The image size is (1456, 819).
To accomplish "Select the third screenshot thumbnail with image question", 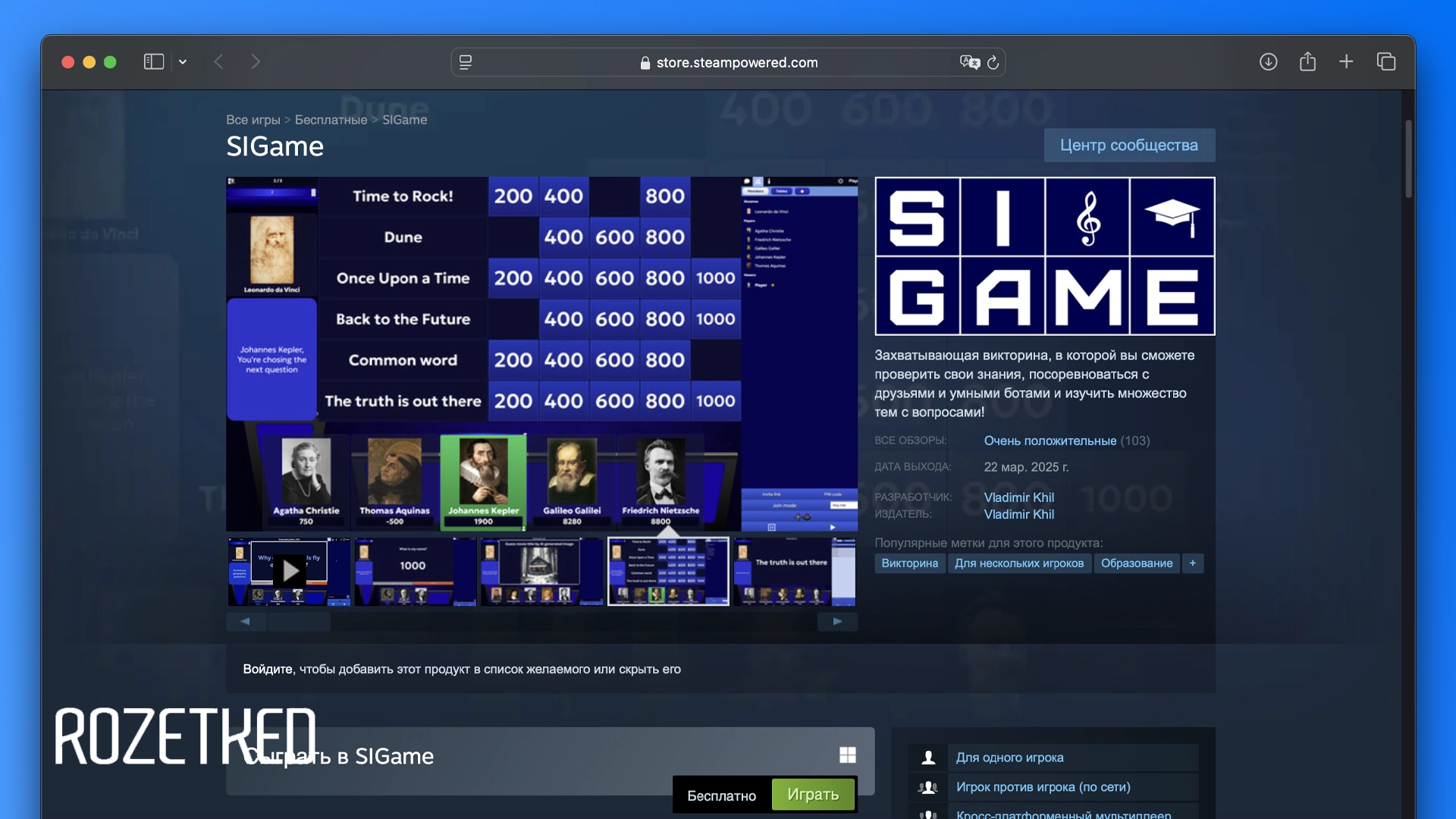I will click(x=541, y=572).
